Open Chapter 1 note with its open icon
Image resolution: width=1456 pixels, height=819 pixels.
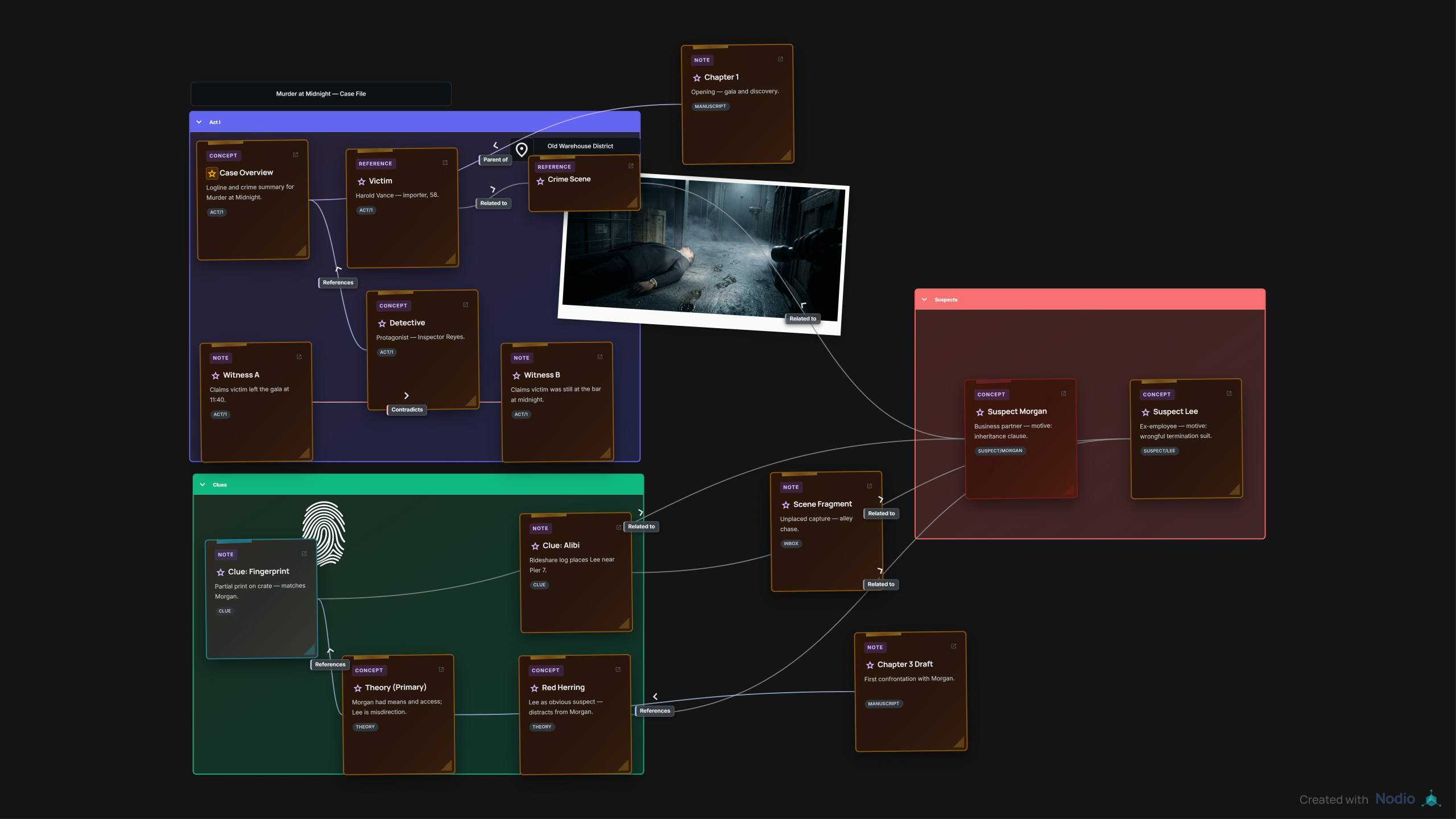780,59
